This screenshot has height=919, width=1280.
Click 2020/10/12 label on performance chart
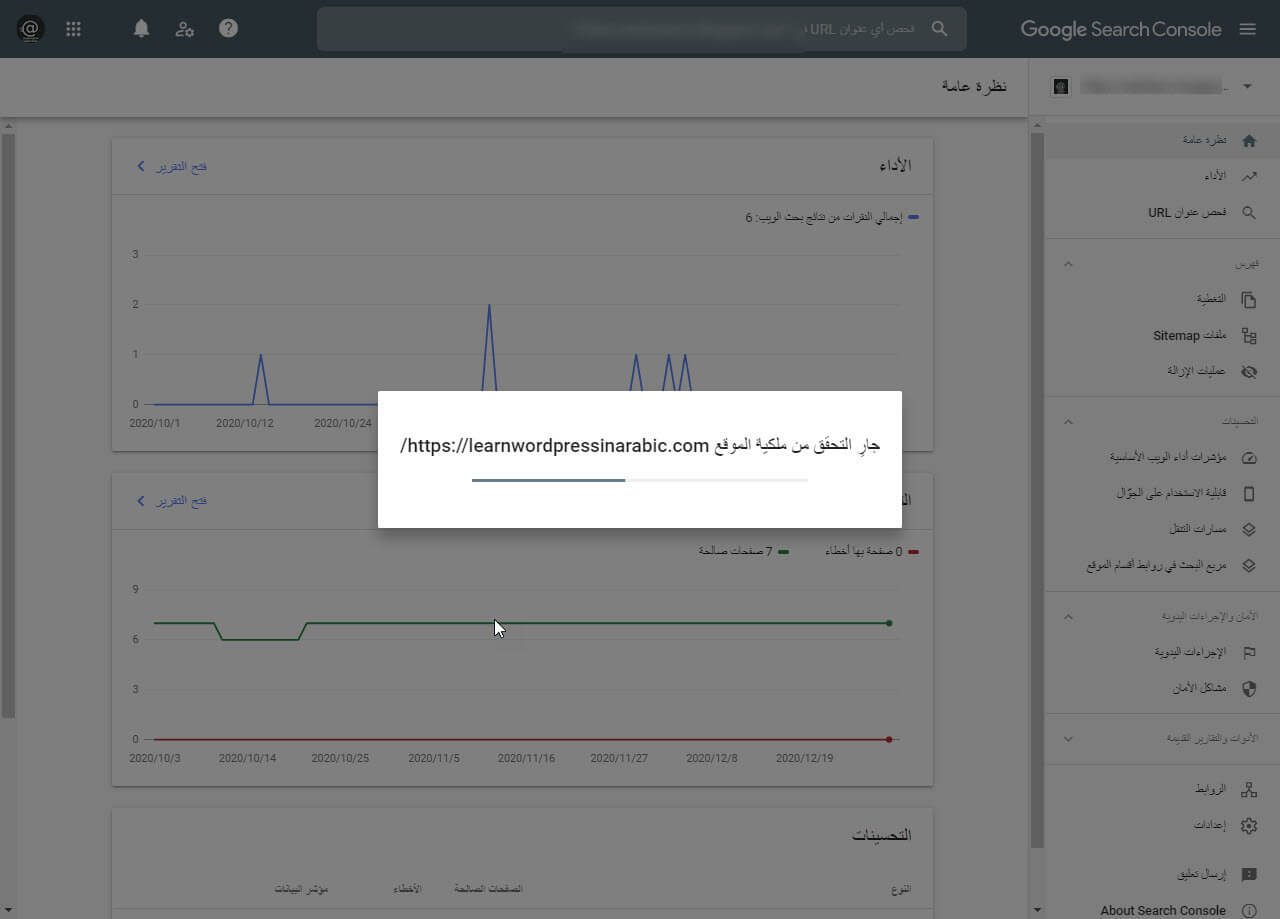click(245, 423)
